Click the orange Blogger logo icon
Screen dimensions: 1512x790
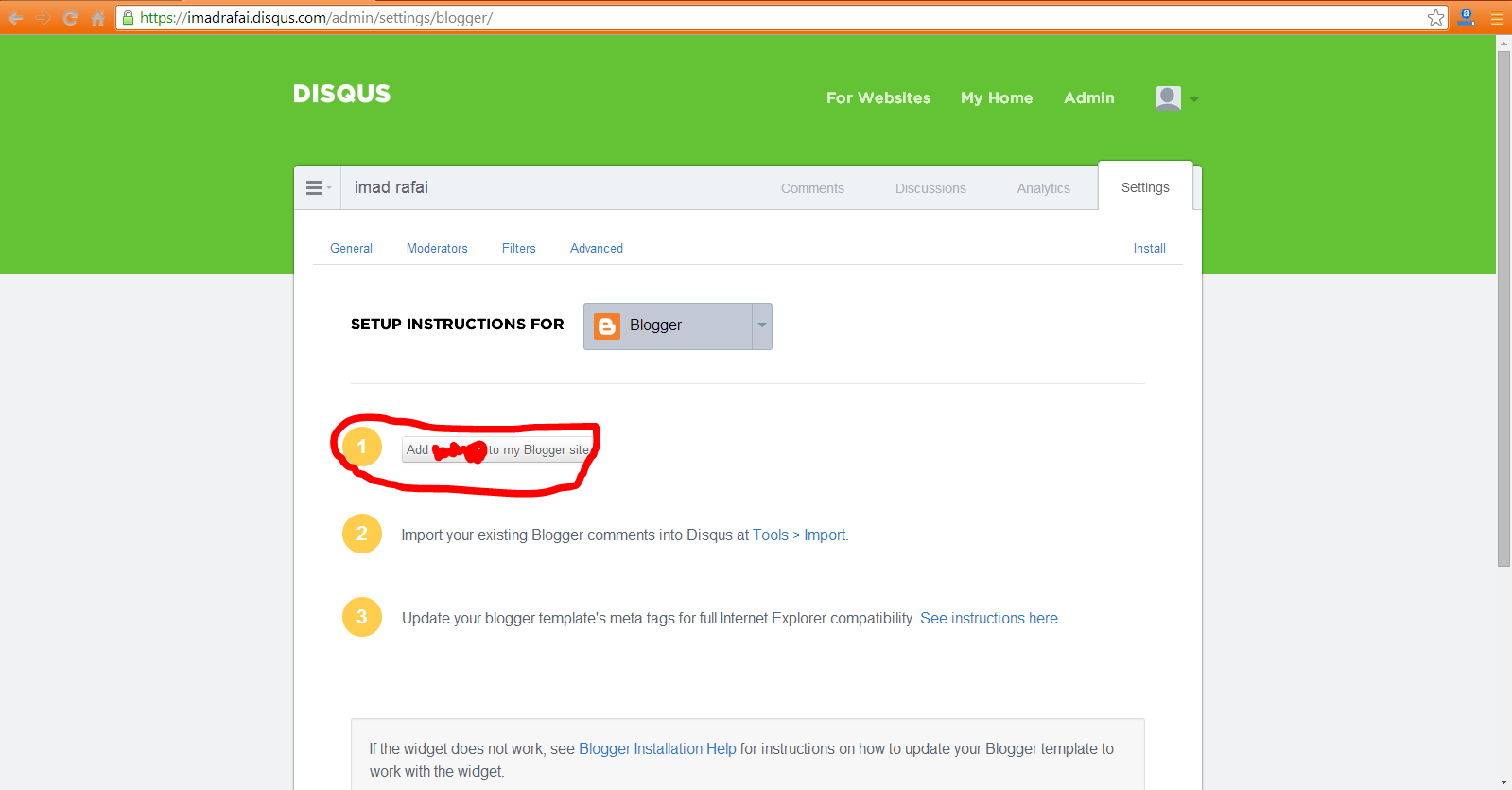(607, 325)
